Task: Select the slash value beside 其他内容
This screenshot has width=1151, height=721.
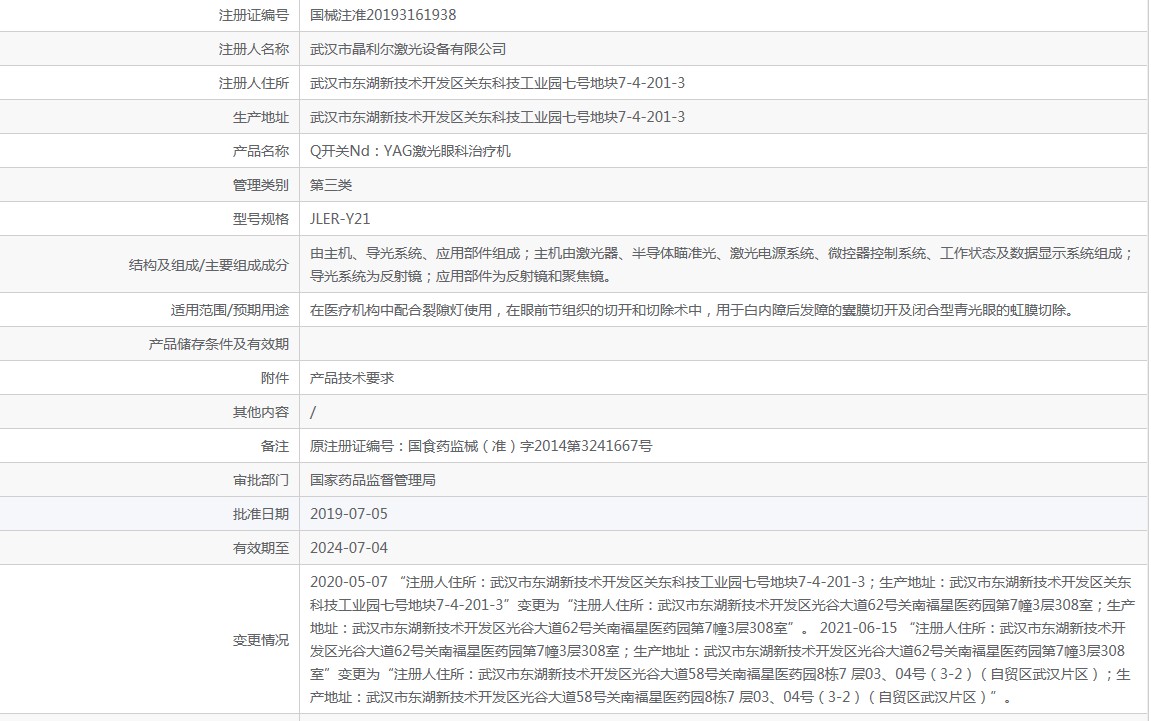Action: tap(313, 412)
